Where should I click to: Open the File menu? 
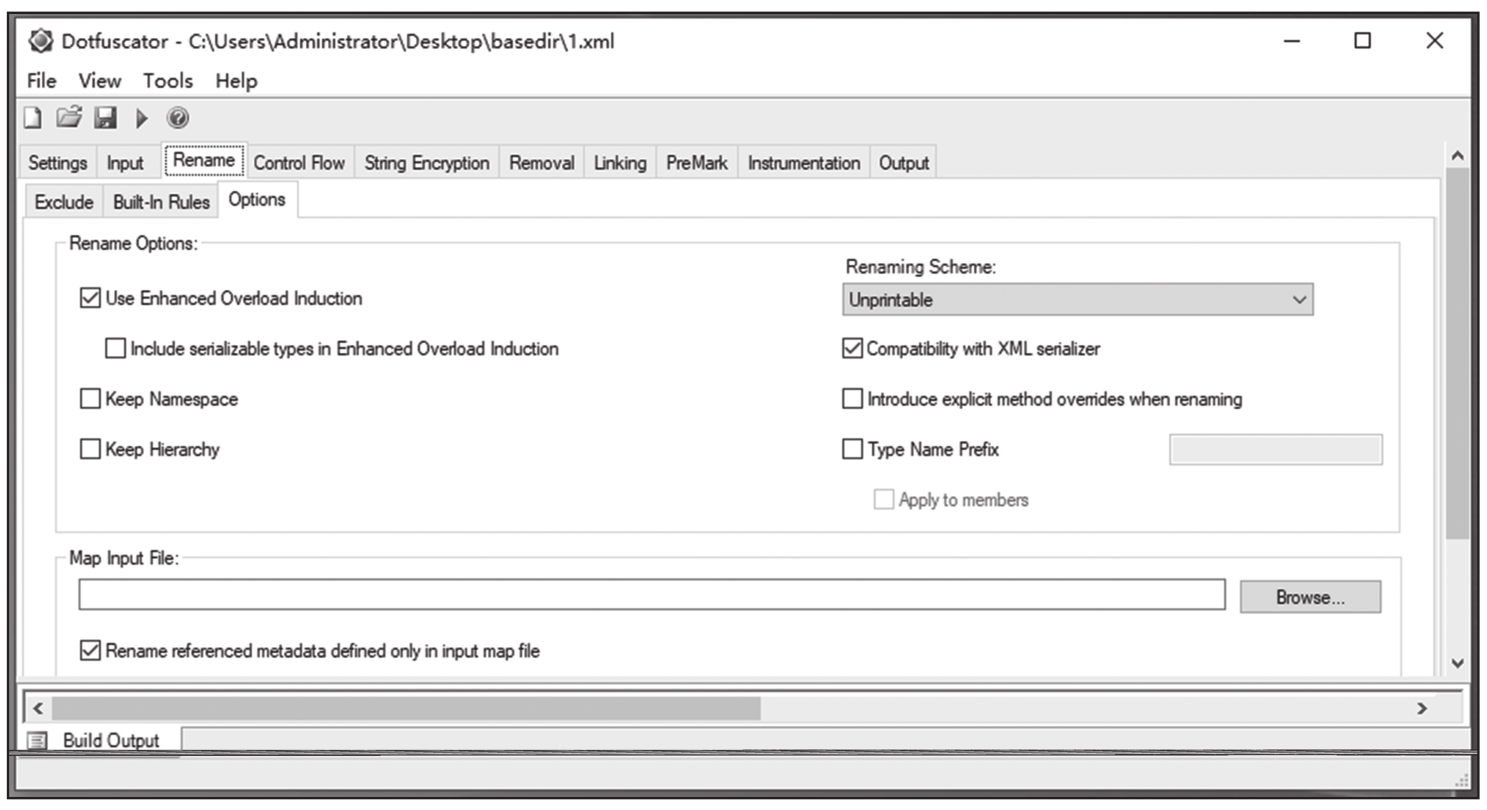[x=42, y=81]
